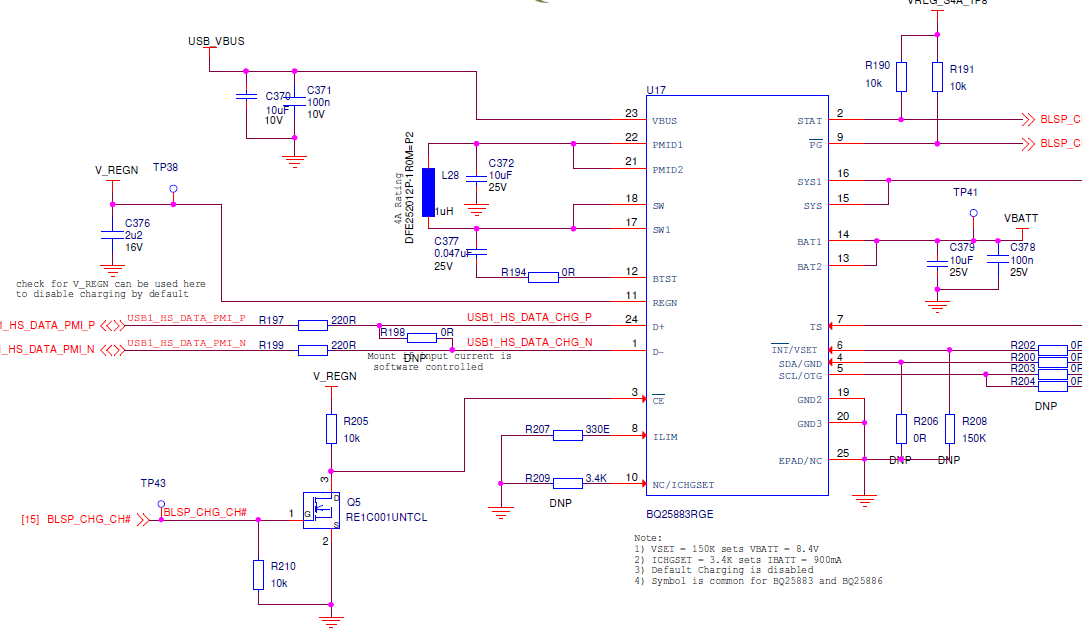
Task: Click the USB_VBUS net label
Action: [x=216, y=41]
